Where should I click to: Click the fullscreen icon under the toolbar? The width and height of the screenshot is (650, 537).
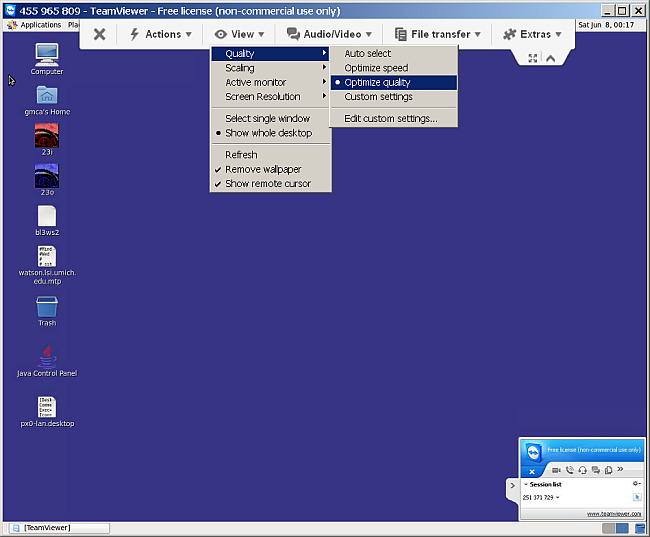click(533, 58)
